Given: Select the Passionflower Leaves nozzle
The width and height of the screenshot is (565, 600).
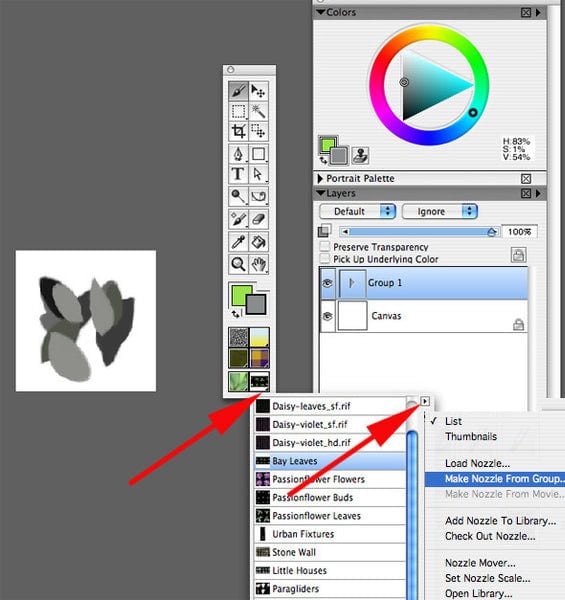Looking at the screenshot, I should 330,515.
